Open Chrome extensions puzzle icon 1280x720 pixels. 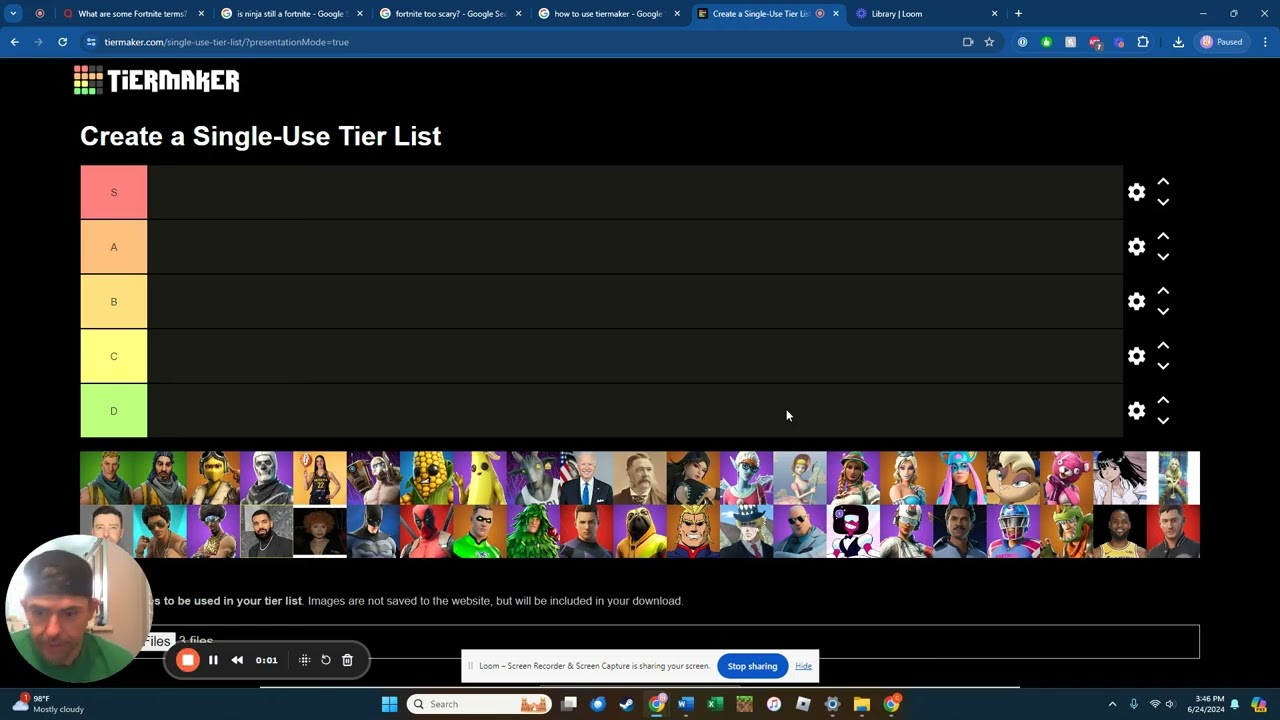click(x=1143, y=42)
